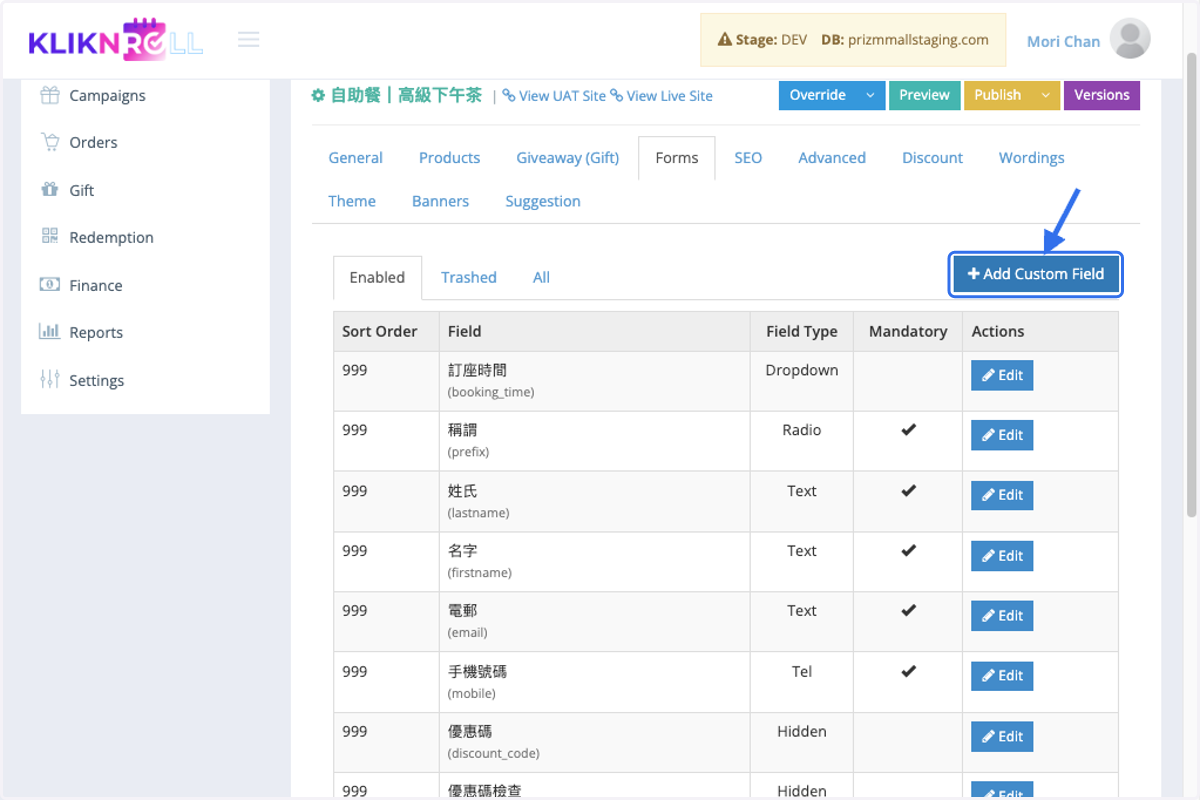1200x800 pixels.
Task: Click the Redemption QR code icon
Action: [50, 236]
